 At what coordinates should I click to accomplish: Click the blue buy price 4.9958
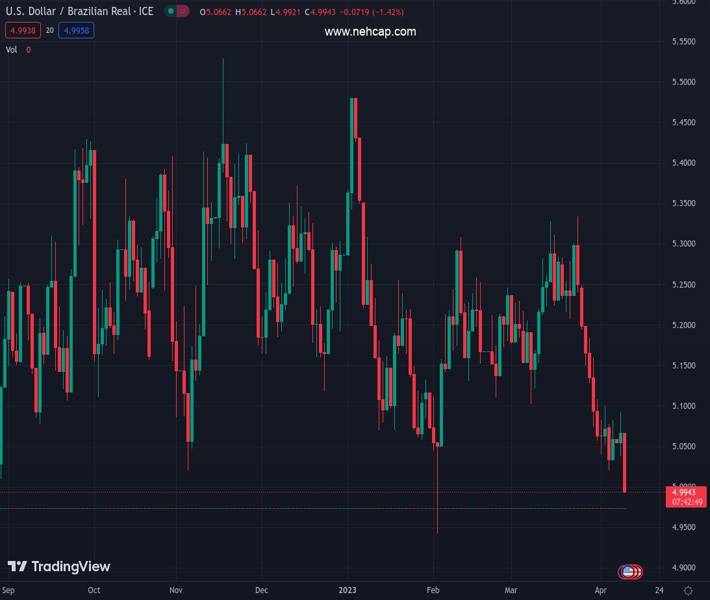pyautogui.click(x=76, y=31)
